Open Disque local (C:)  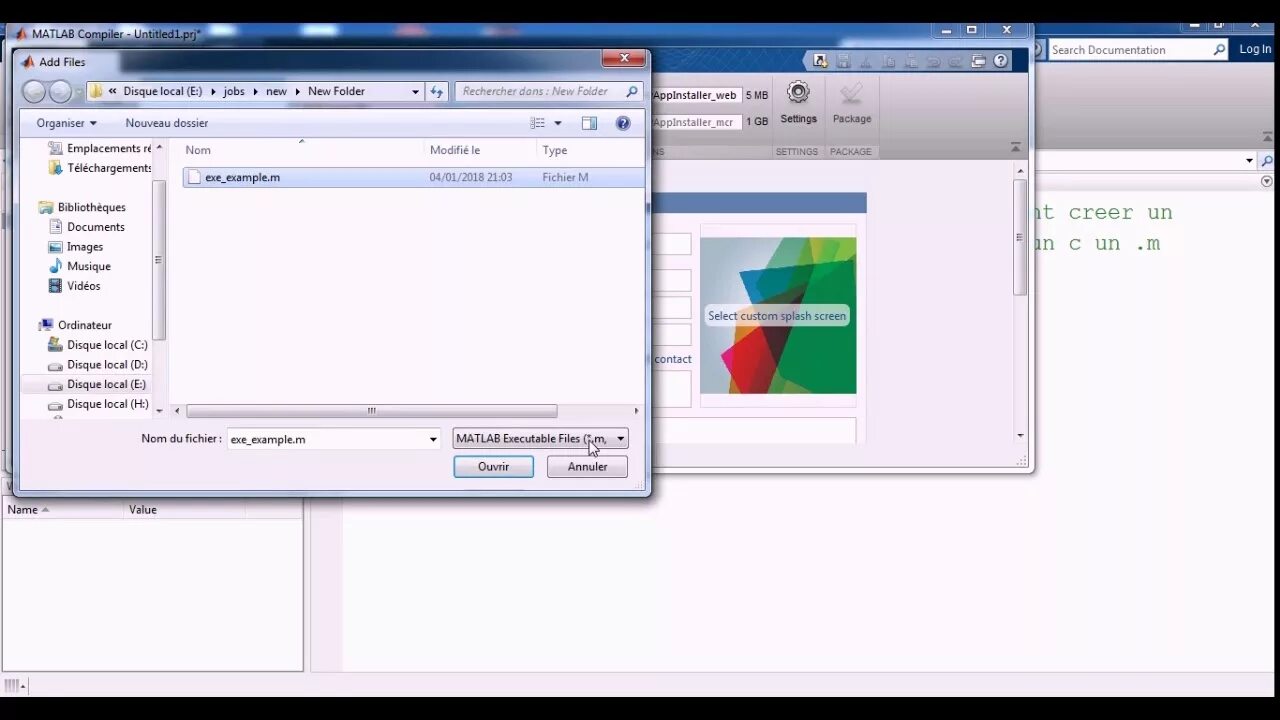[98, 345]
